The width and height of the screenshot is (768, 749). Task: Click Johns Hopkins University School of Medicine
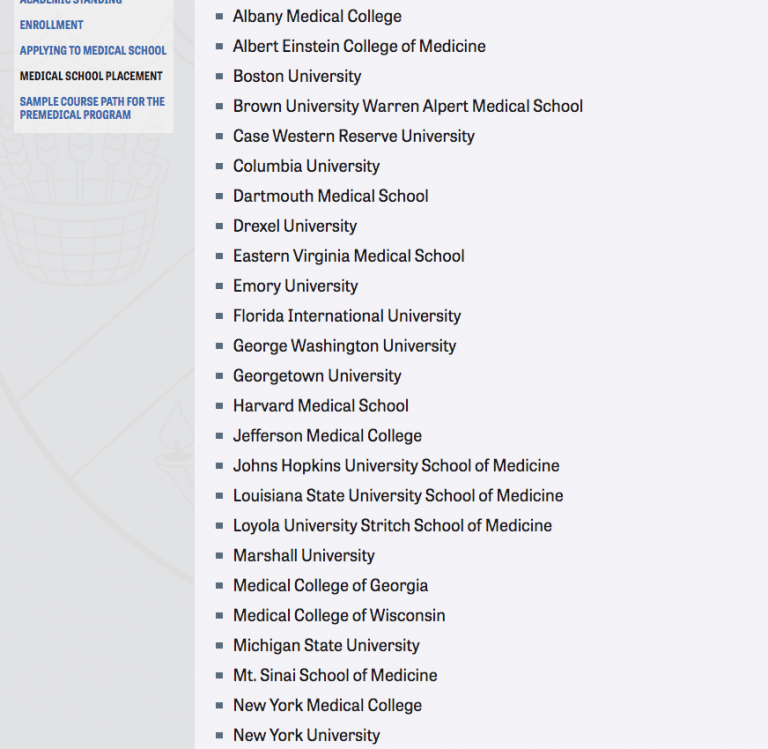[x=396, y=465]
